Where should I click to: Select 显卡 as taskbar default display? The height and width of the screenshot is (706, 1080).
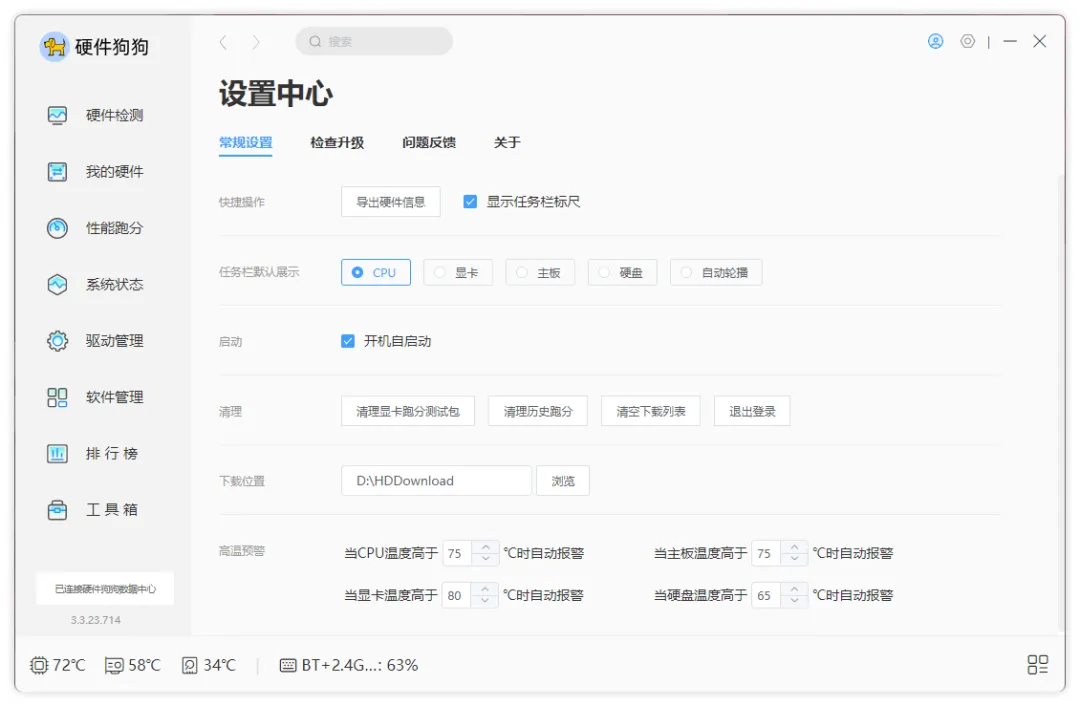point(458,271)
